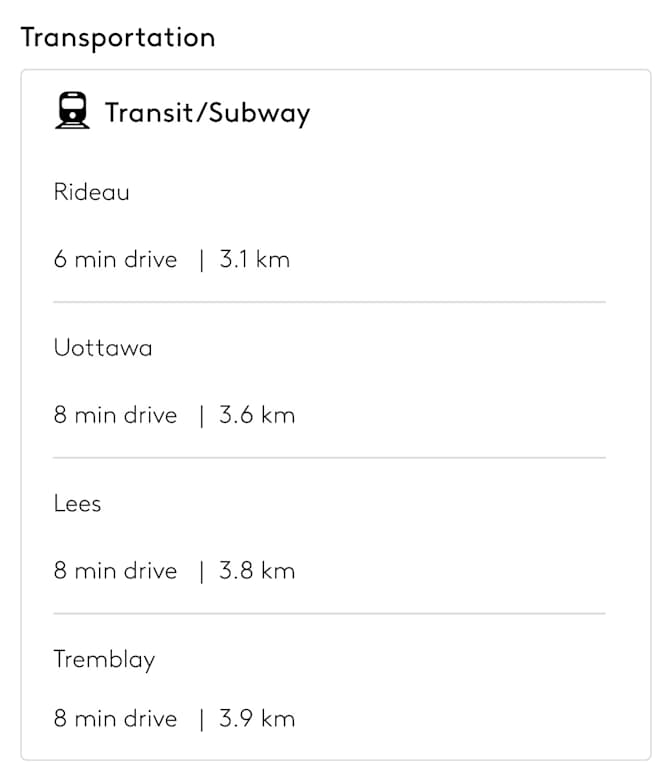Open the Tremblay station entry
The height and width of the screenshot is (763, 672).
[104, 660]
